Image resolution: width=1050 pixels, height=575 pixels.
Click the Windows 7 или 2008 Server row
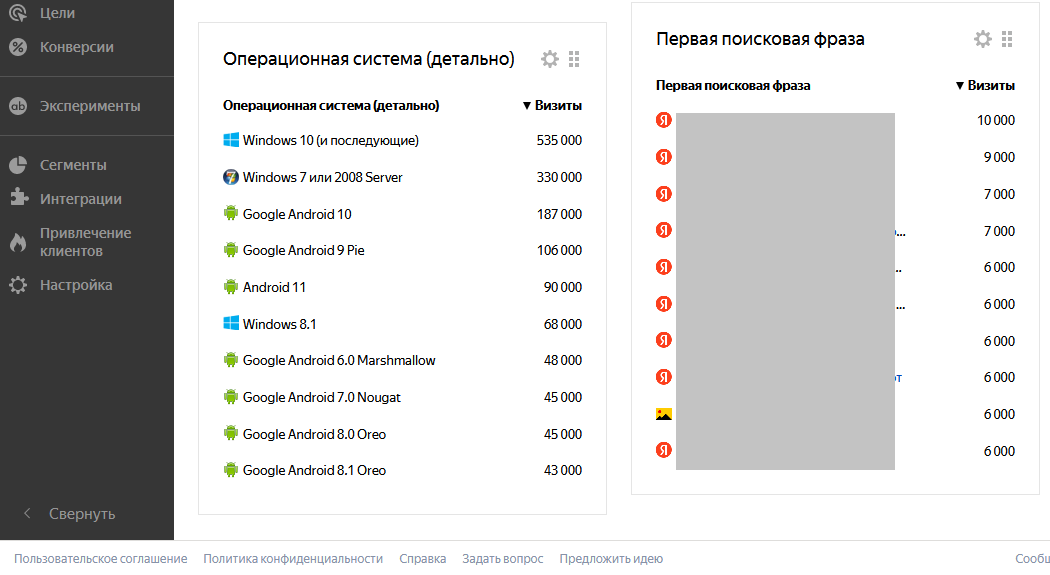(402, 177)
